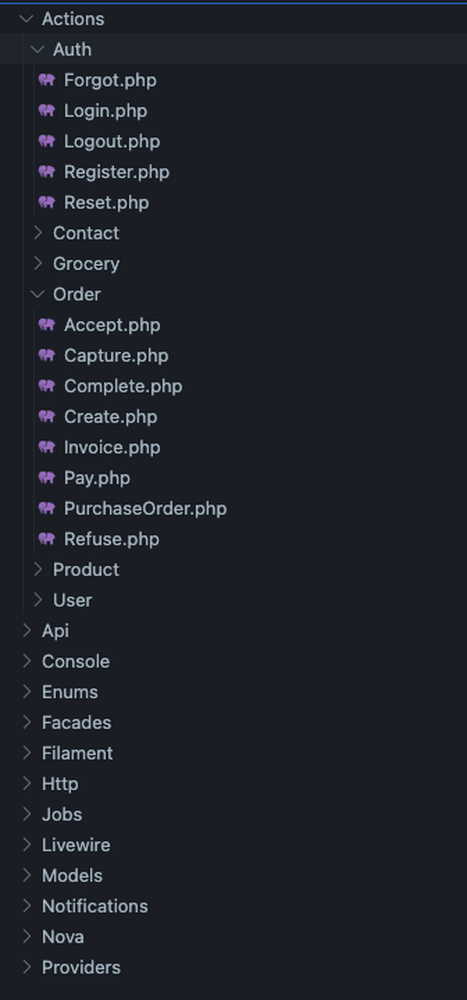Collapse the Actions folder chevron
This screenshot has height=1000, width=467.
(x=27, y=19)
